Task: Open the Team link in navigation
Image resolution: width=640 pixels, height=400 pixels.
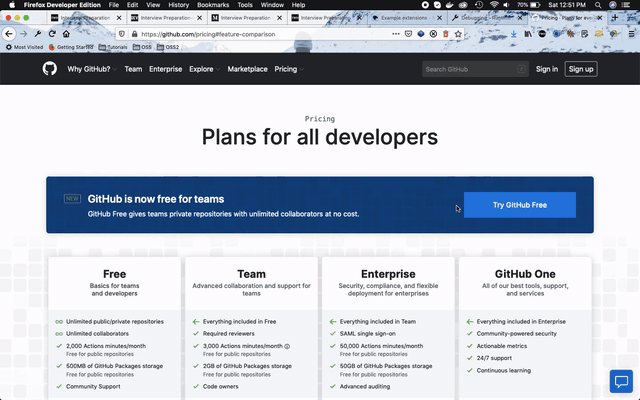Action: 133,69
